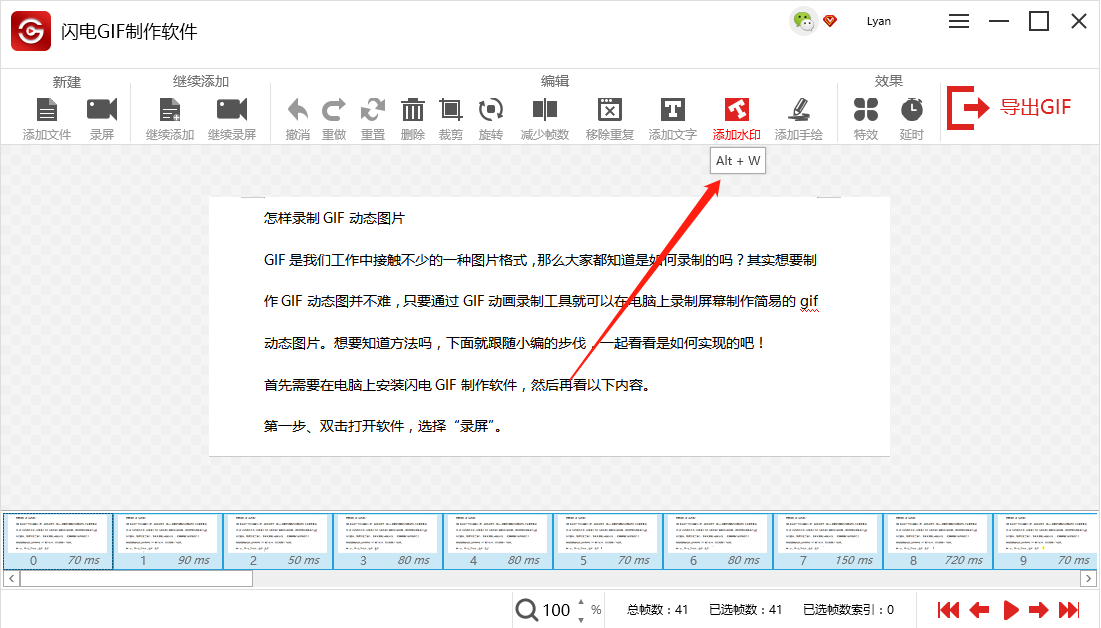Open the Lyan user account
Screen dimensions: 1101x628
[x=878, y=21]
